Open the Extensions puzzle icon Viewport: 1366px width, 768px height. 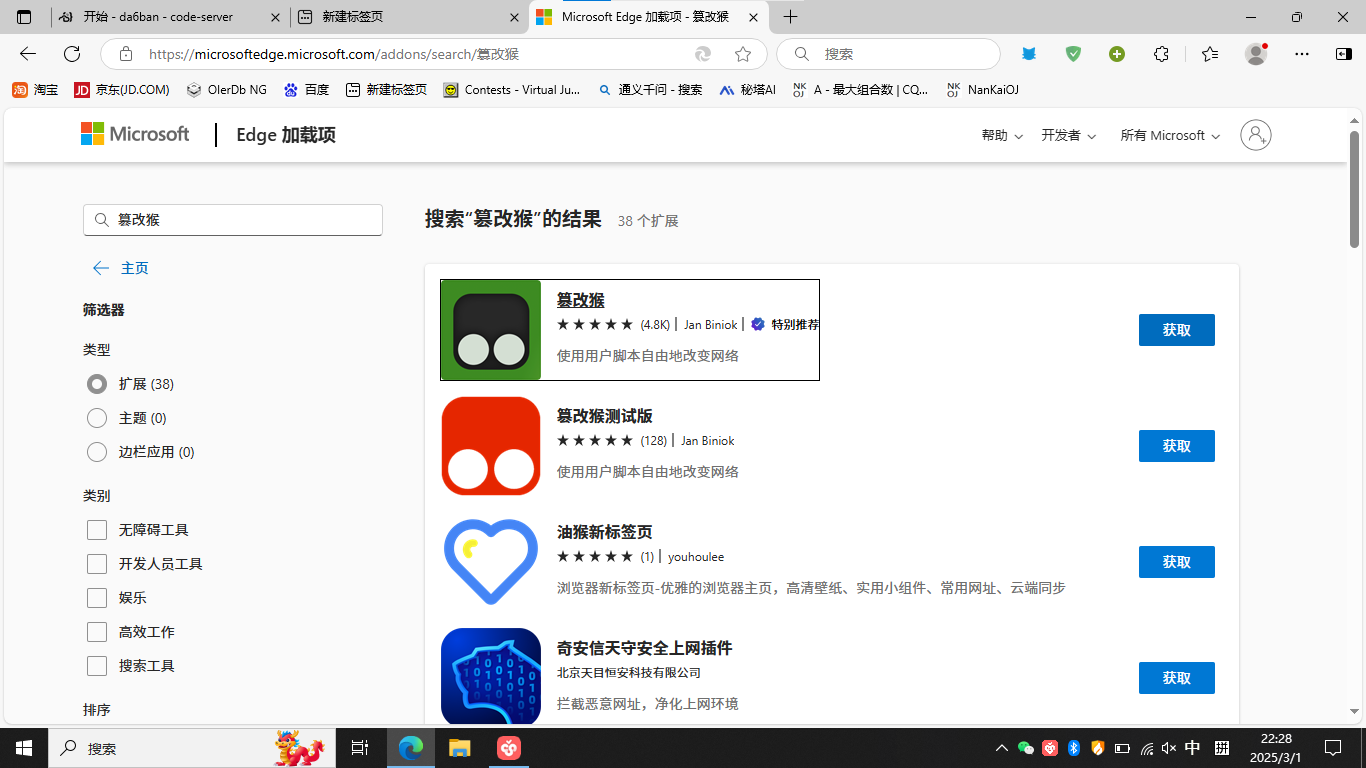pos(1161,54)
